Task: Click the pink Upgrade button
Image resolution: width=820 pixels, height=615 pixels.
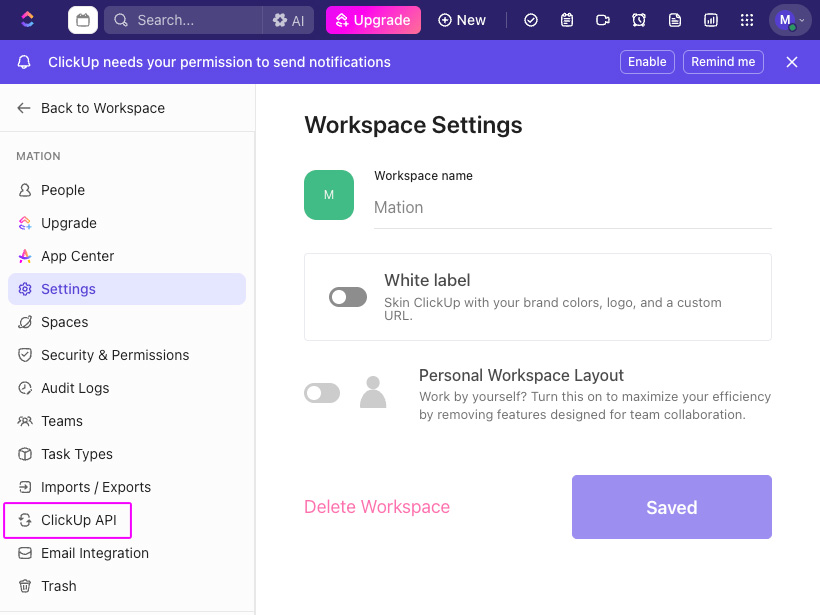Action: (373, 20)
